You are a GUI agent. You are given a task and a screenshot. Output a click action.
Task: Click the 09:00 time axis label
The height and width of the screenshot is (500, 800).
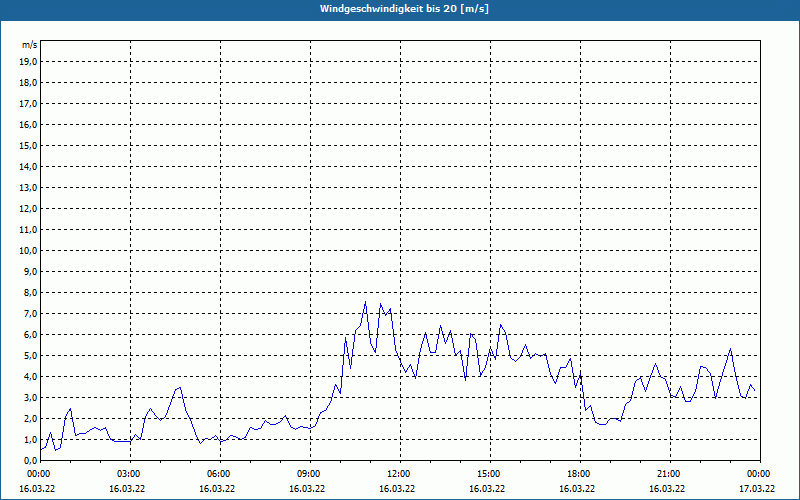click(x=309, y=474)
